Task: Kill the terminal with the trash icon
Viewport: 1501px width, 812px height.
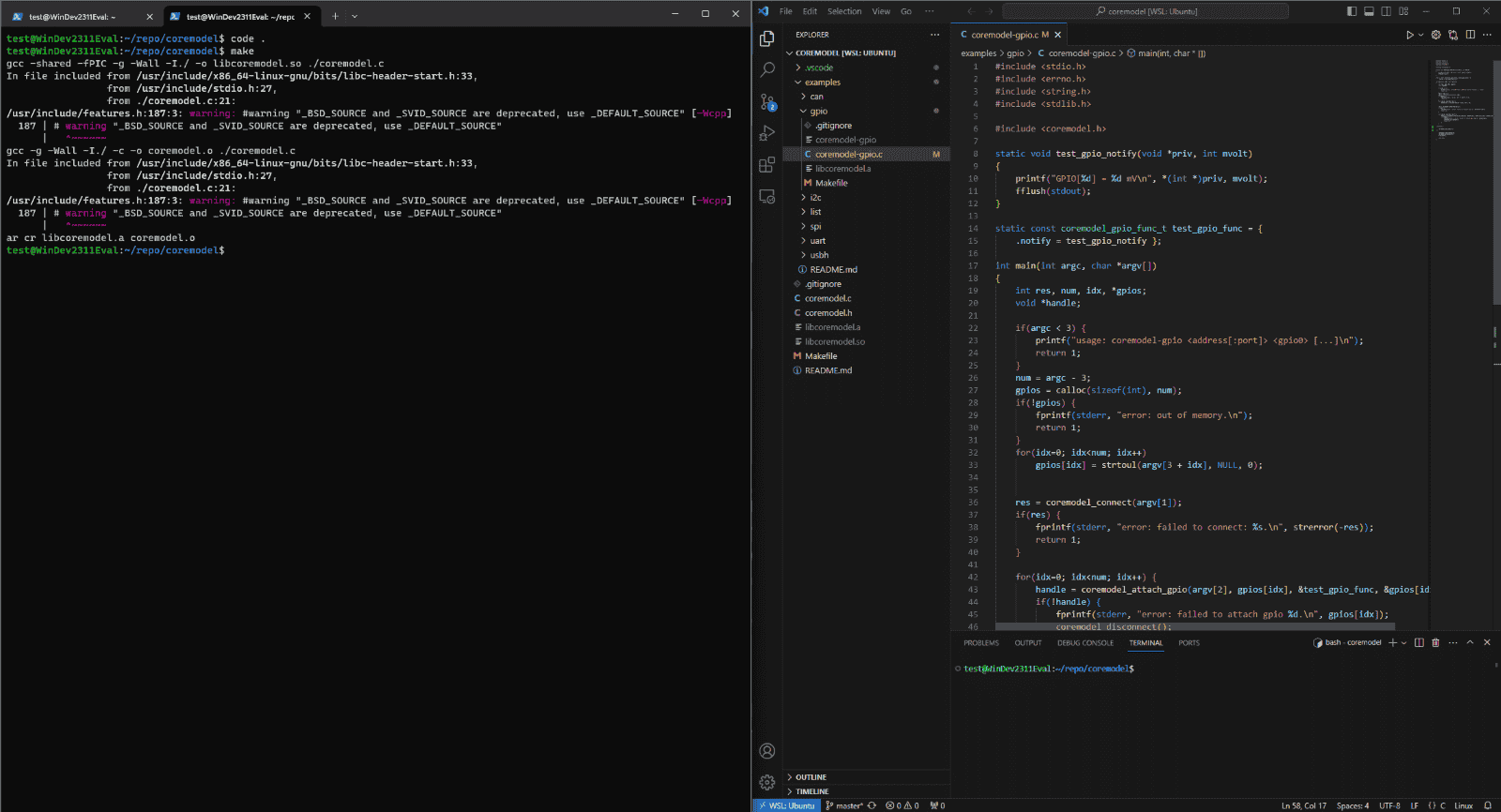Action: click(x=1435, y=643)
